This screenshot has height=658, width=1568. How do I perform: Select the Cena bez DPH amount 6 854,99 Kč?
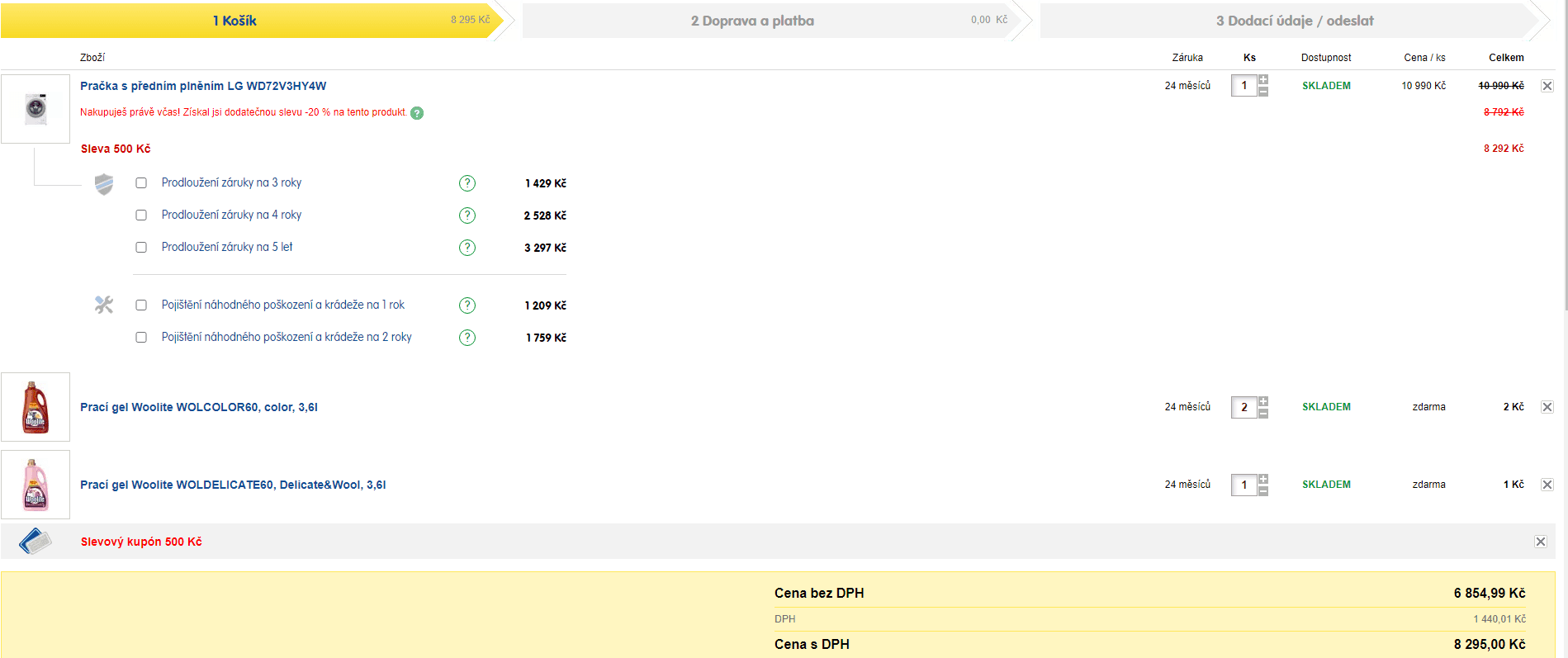(1490, 593)
